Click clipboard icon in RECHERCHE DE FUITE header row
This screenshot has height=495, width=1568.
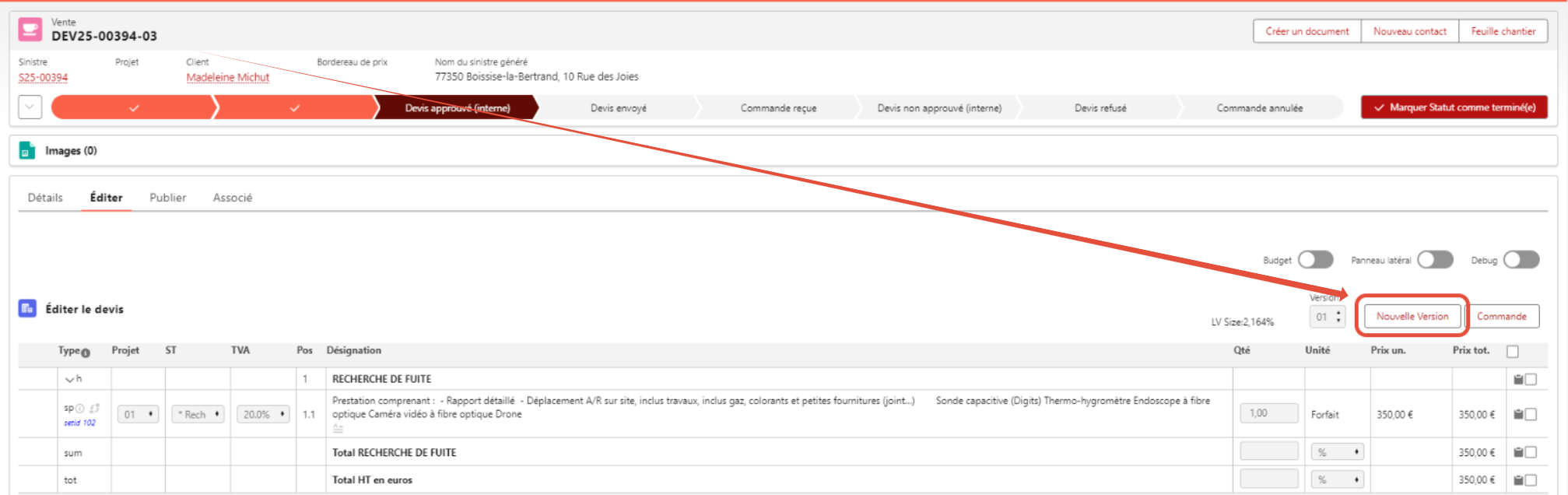click(x=1518, y=379)
